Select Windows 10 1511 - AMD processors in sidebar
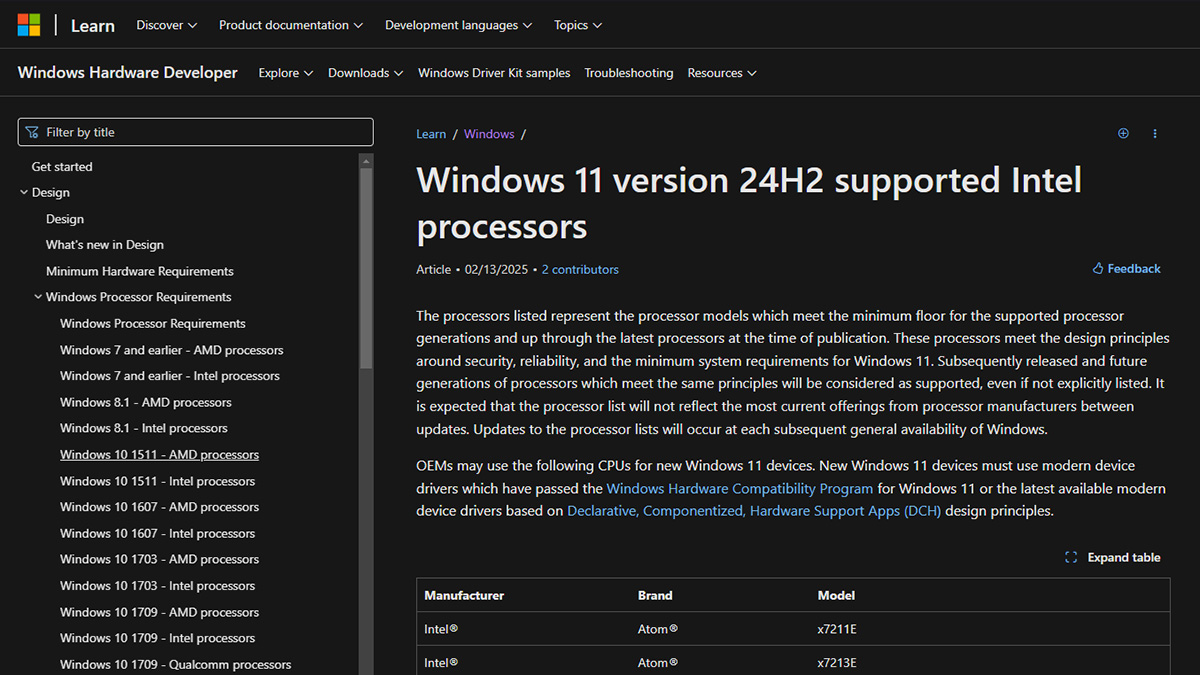 tap(159, 454)
